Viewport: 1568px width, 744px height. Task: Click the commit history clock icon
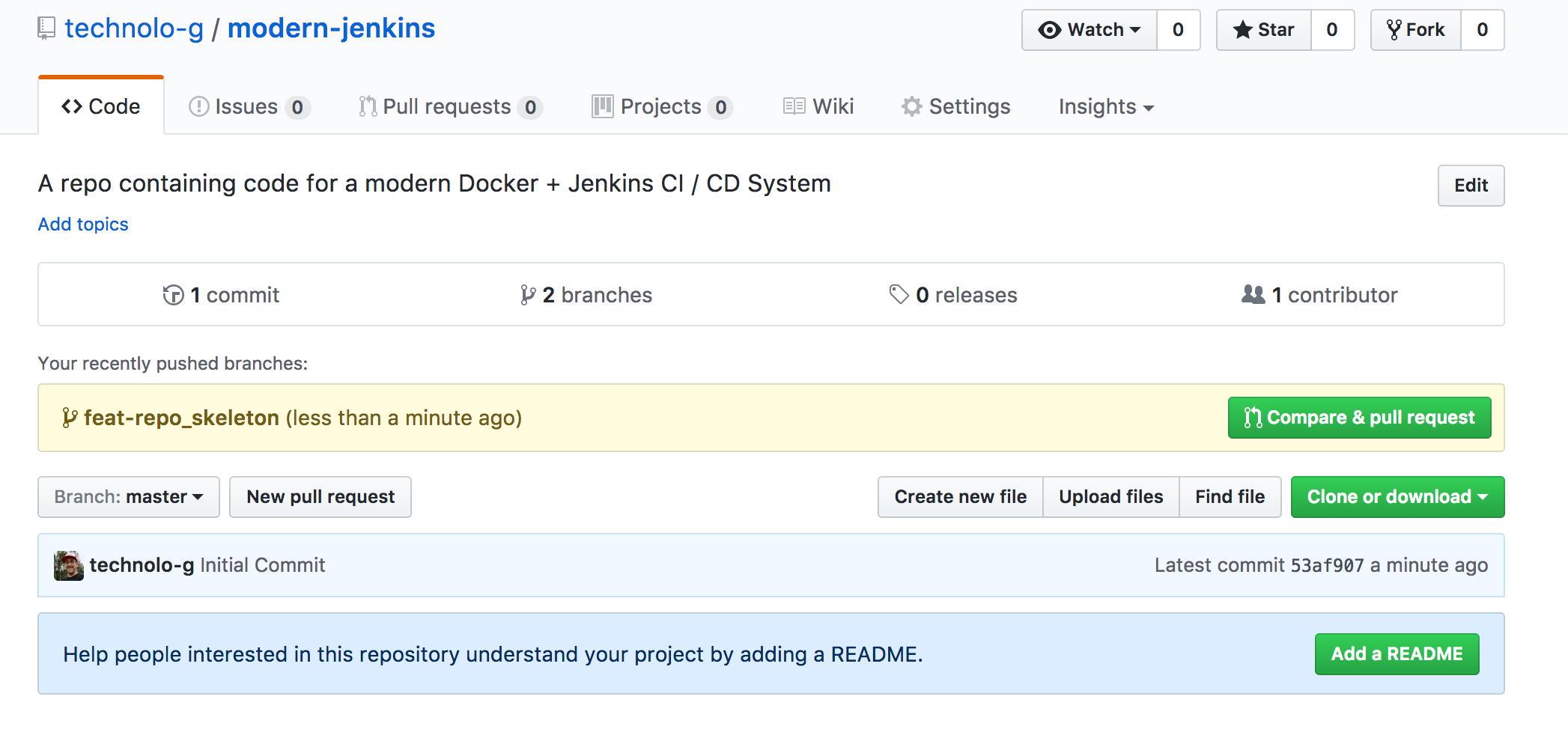[x=173, y=295]
